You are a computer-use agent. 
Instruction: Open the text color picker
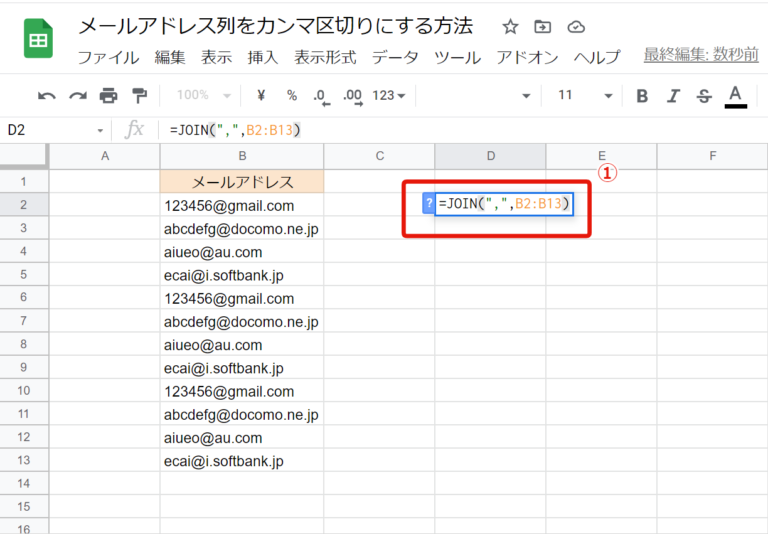coord(735,96)
